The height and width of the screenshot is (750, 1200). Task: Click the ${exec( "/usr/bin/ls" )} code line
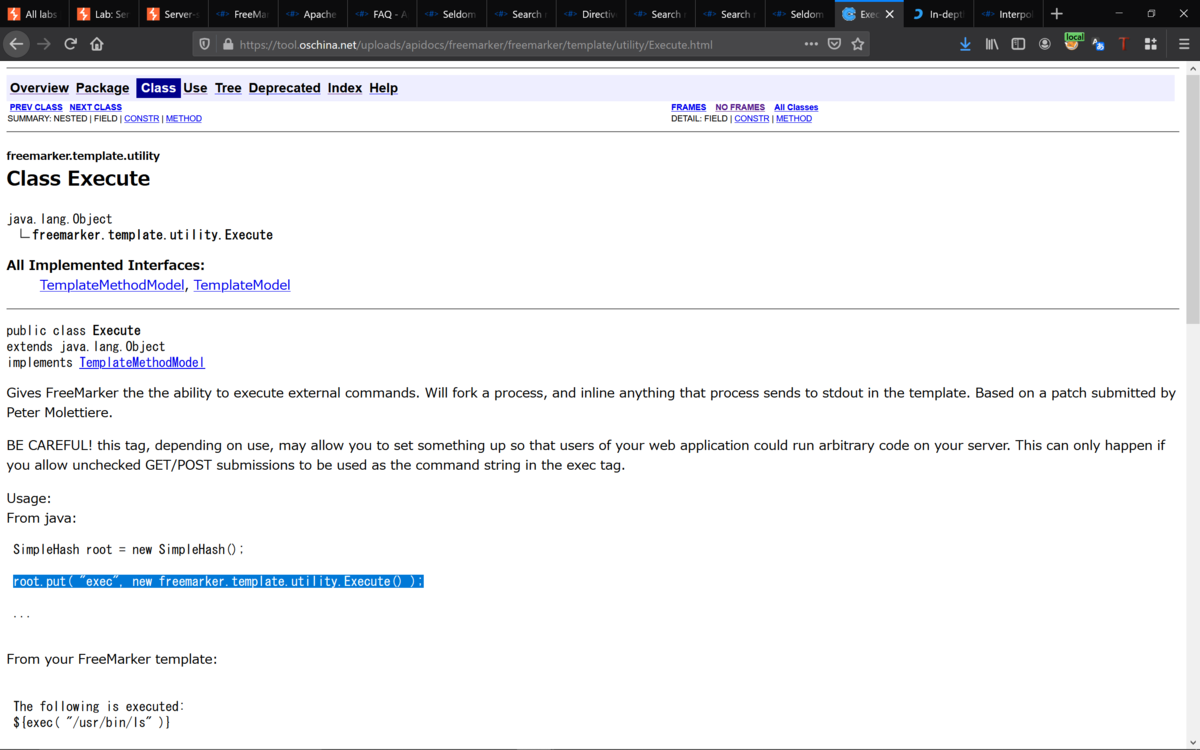92,722
